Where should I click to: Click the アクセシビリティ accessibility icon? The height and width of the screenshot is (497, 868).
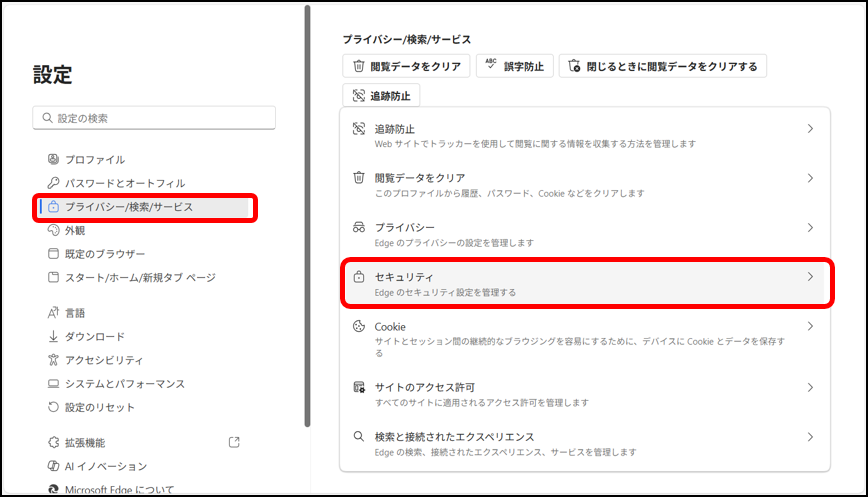[x=55, y=360]
